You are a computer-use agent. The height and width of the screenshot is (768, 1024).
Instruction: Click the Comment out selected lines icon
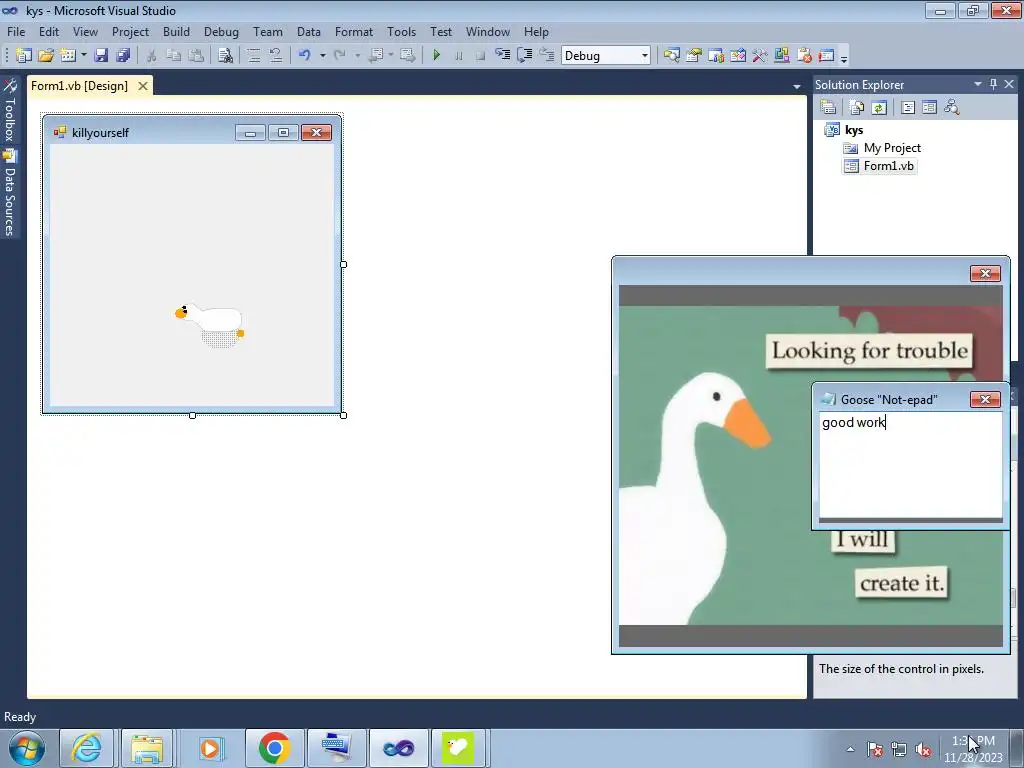(254, 56)
